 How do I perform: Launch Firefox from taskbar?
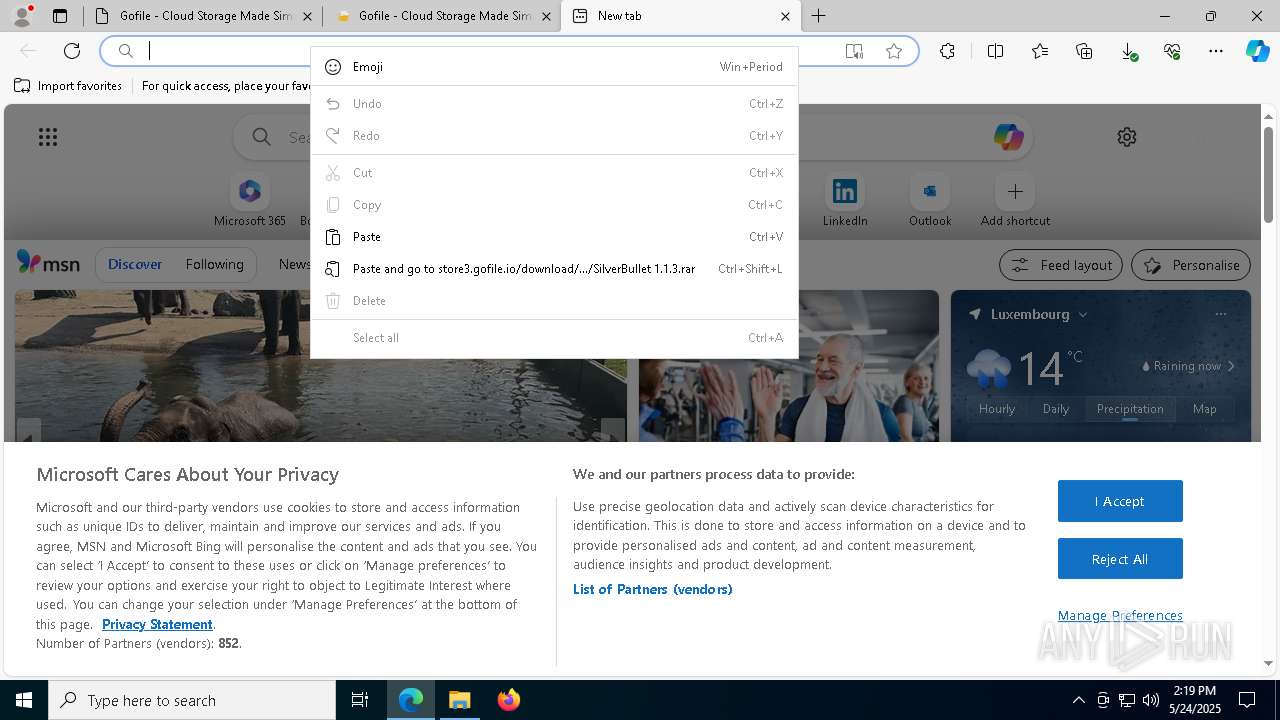coord(509,700)
